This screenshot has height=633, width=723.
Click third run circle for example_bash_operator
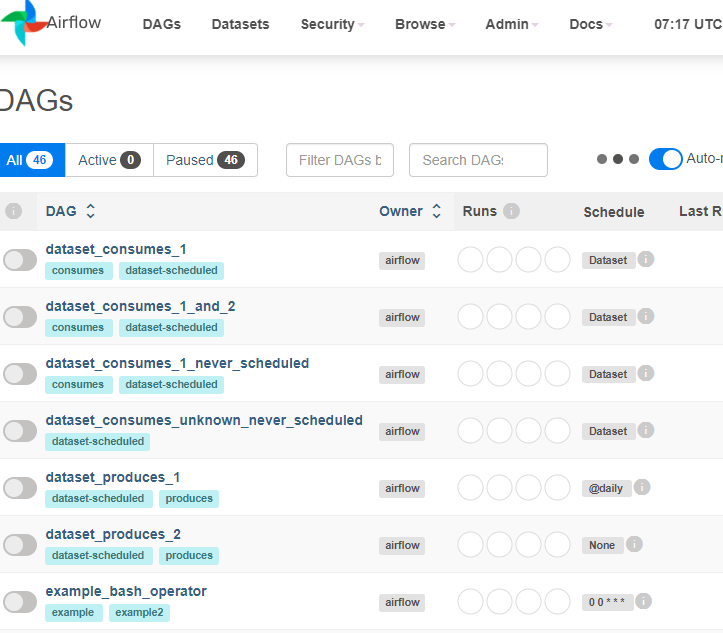(528, 602)
